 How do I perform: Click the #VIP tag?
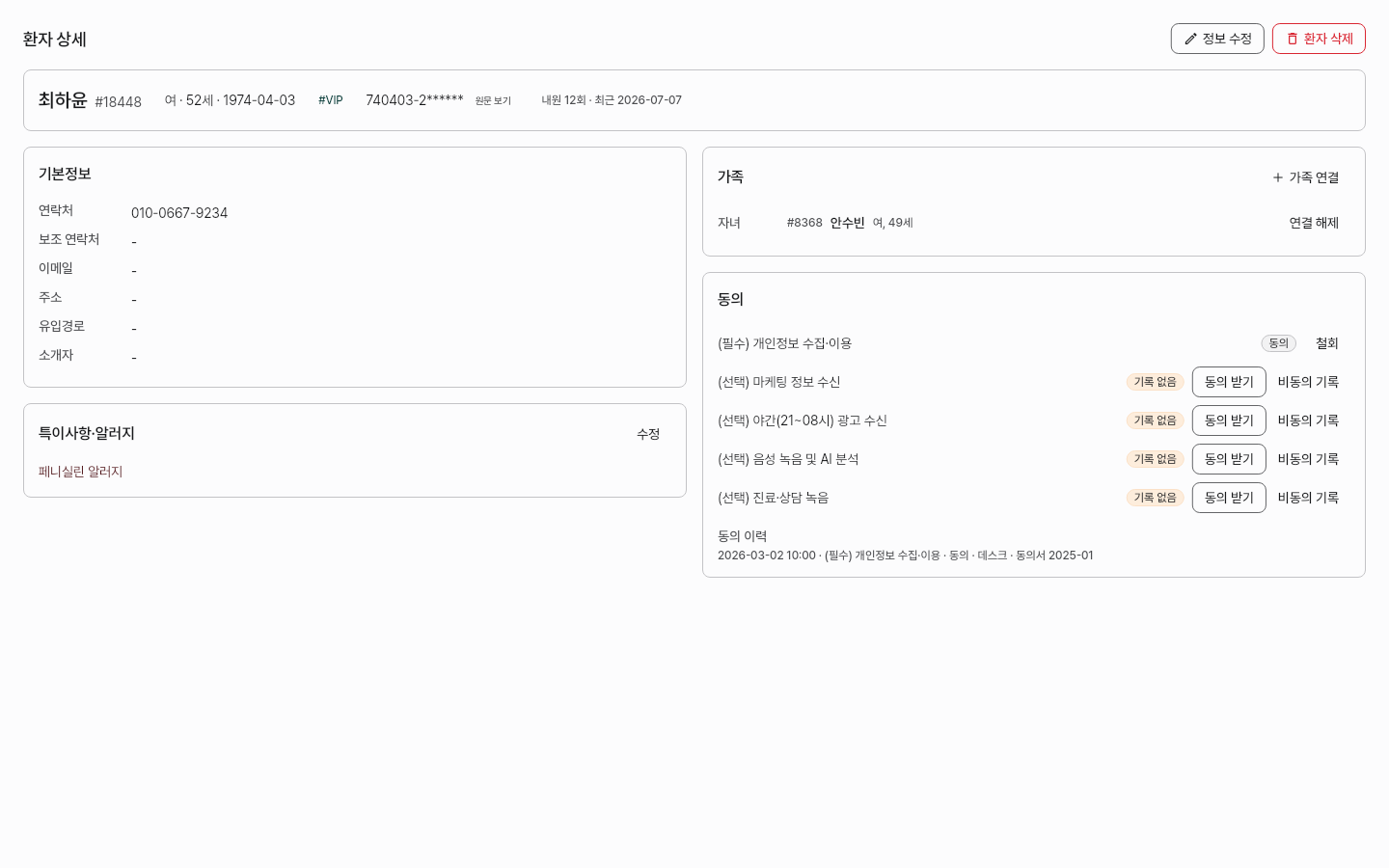[331, 100]
